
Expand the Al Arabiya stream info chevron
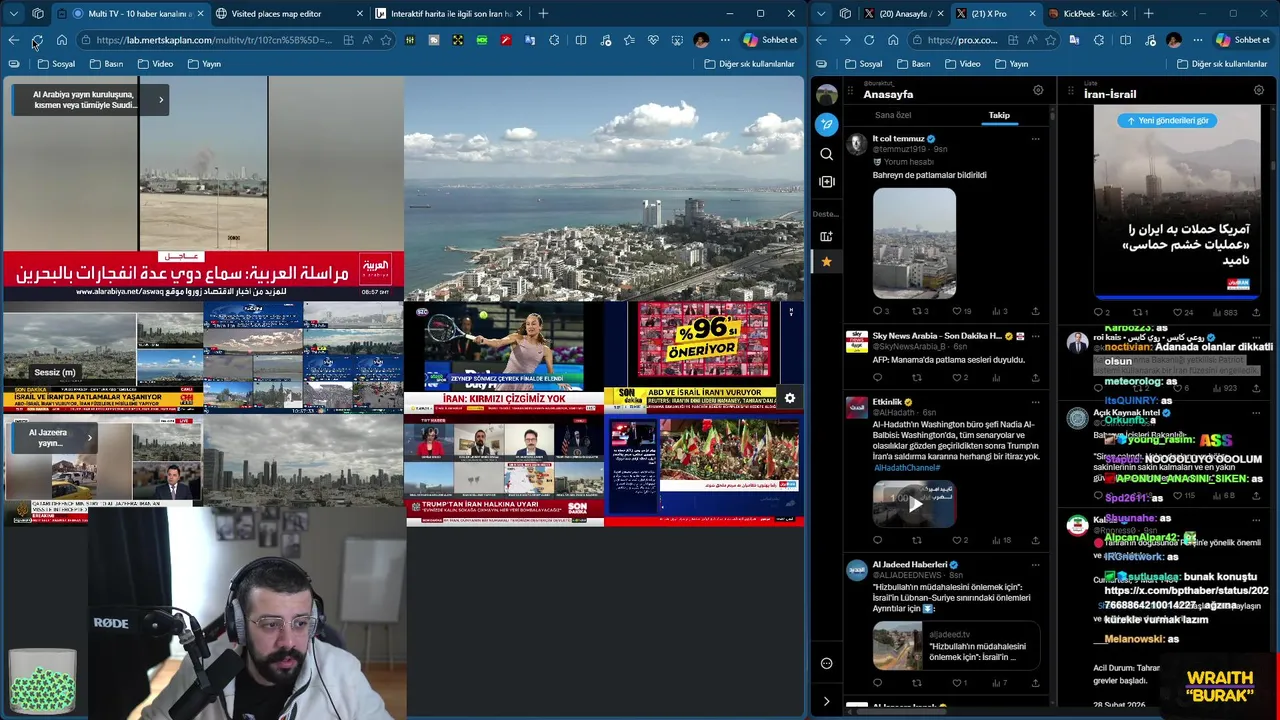[x=161, y=100]
